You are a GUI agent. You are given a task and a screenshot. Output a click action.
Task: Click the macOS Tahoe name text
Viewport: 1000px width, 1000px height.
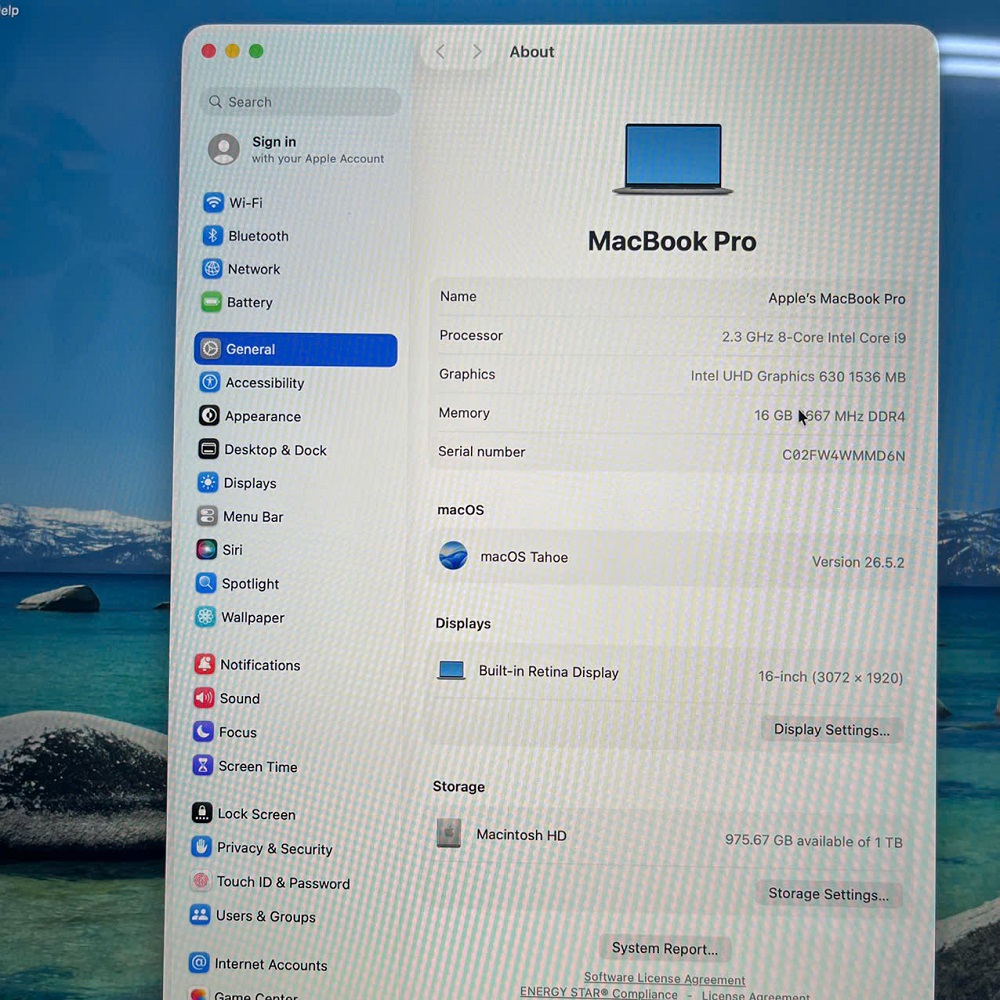coord(524,557)
